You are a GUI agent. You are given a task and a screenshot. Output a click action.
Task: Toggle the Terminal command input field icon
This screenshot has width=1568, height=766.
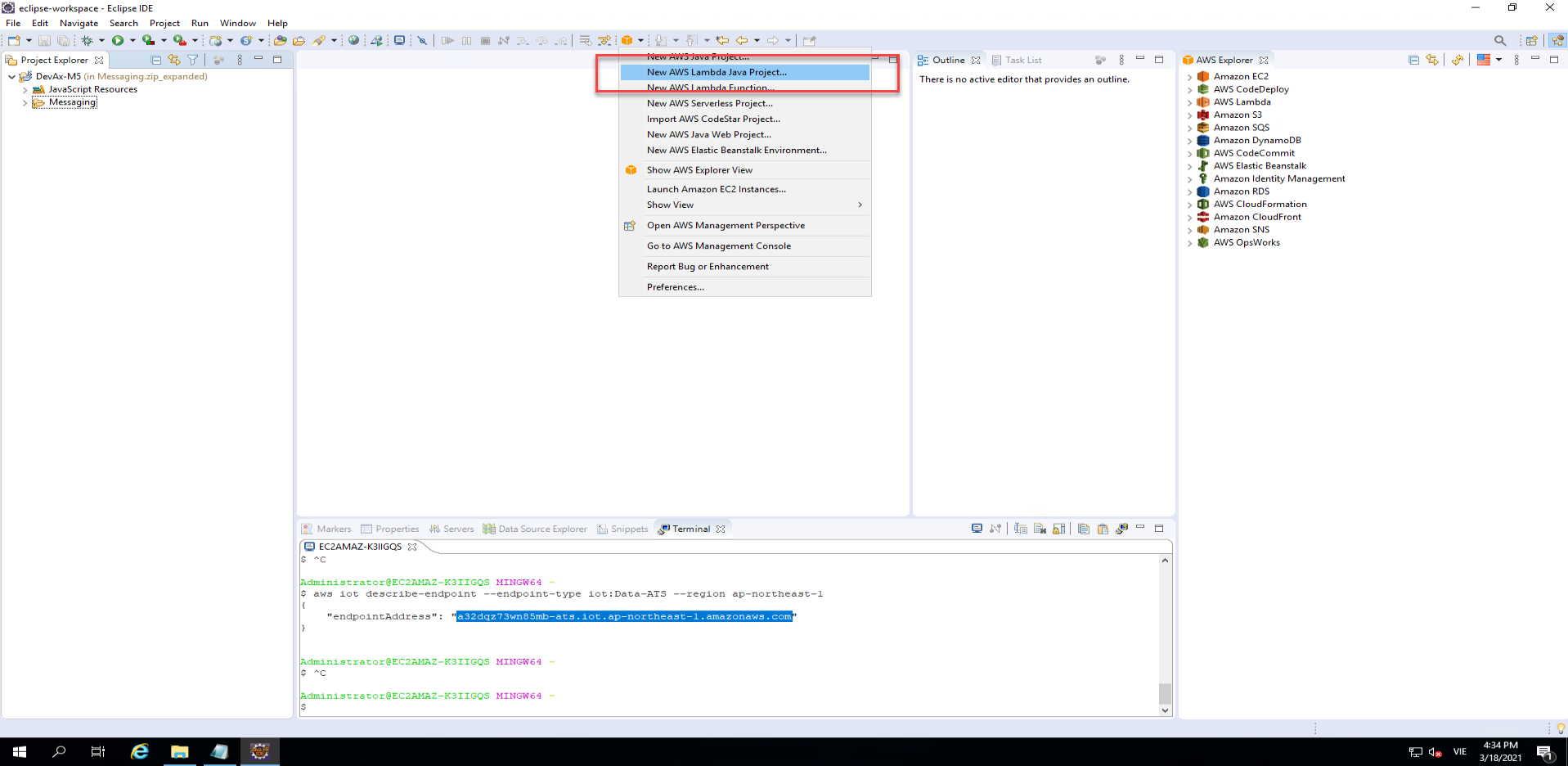[1021, 529]
